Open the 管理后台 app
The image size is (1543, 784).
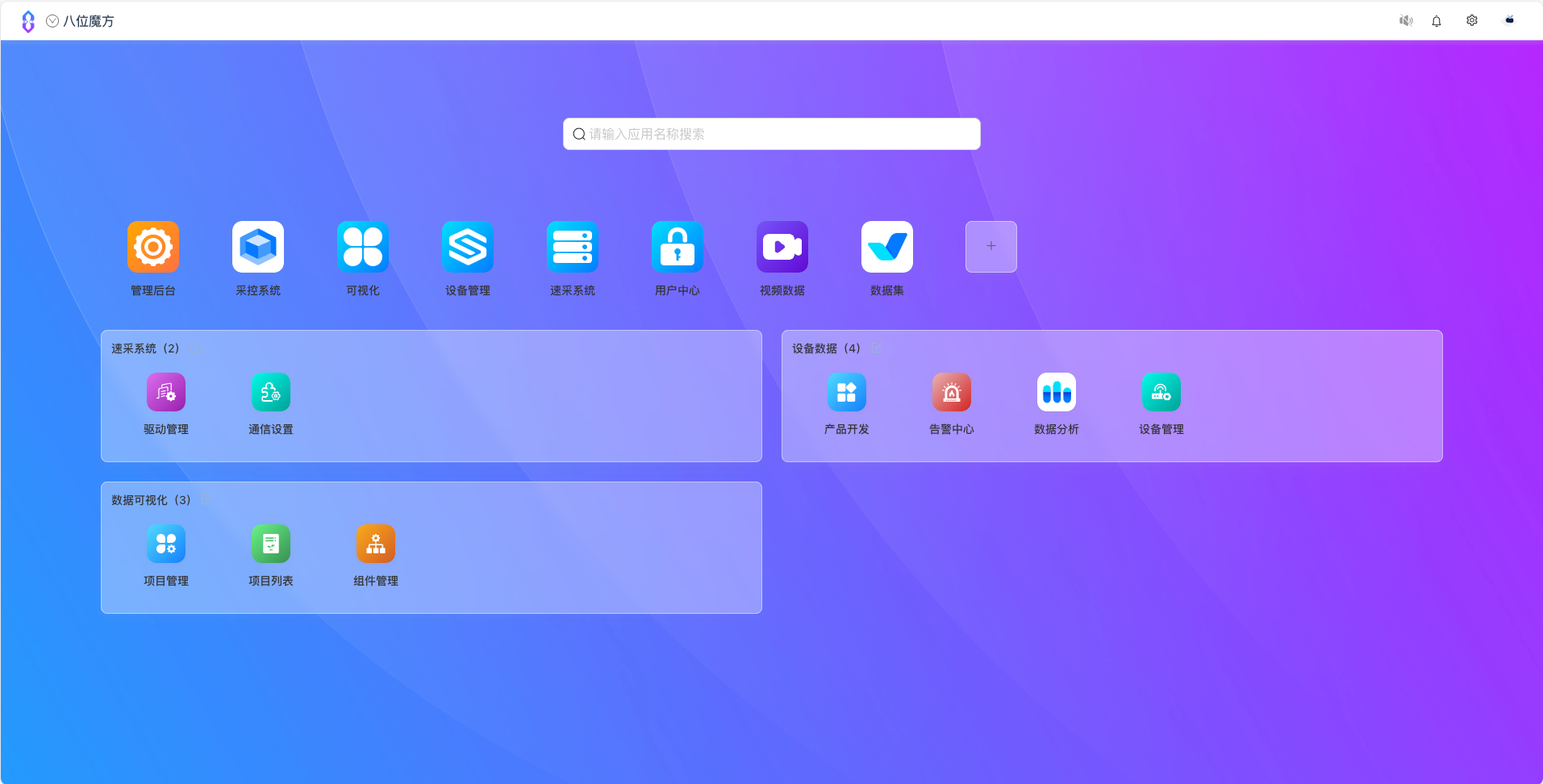[x=153, y=247]
